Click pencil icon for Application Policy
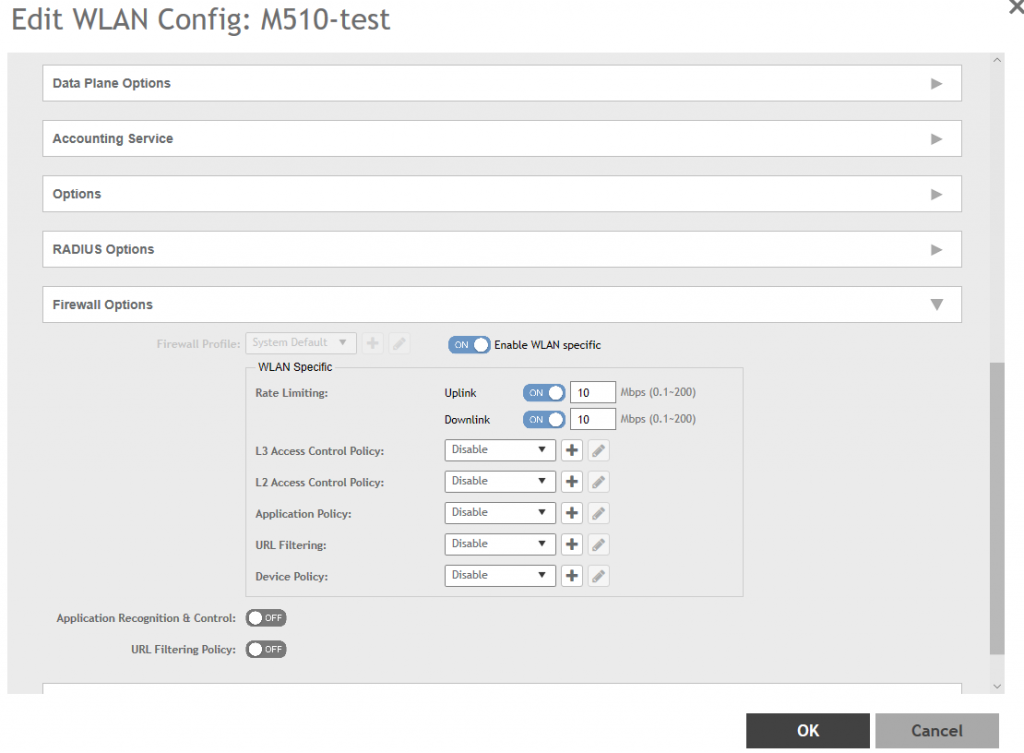The image size is (1024, 753). 598,513
